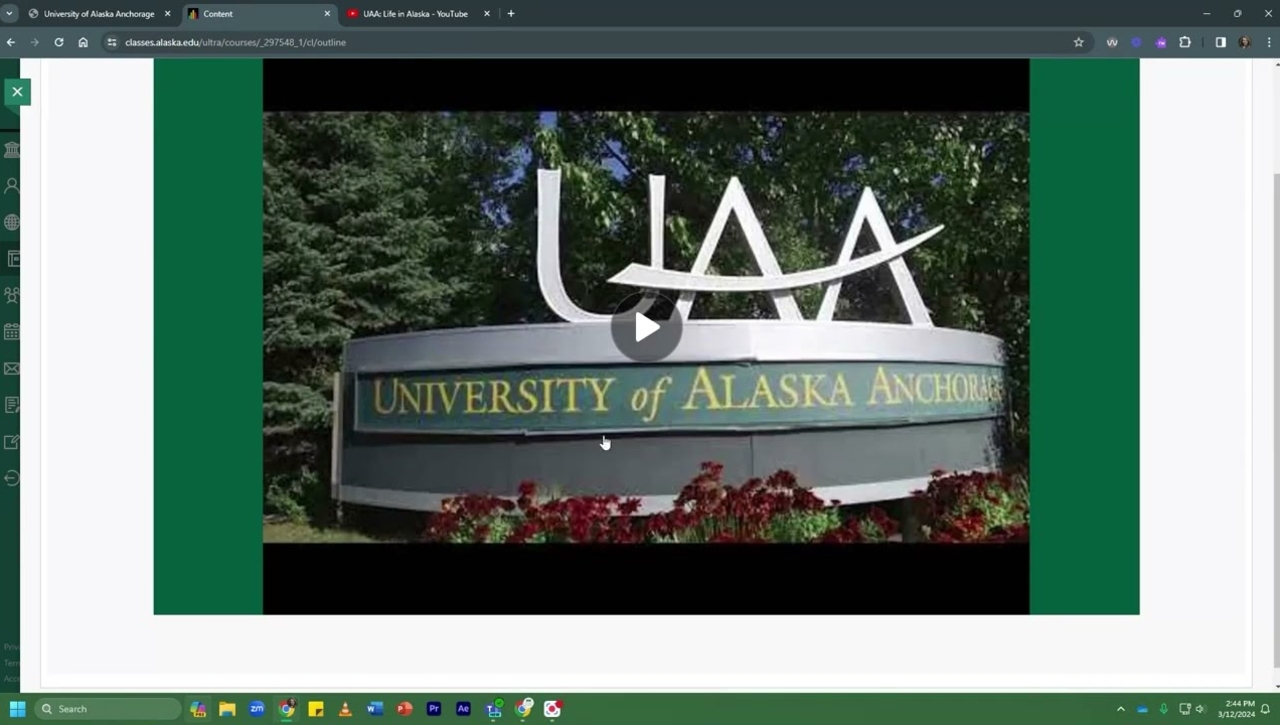Open Messages envelope icon in sidebar
This screenshot has width=1280, height=725.
tap(12, 369)
